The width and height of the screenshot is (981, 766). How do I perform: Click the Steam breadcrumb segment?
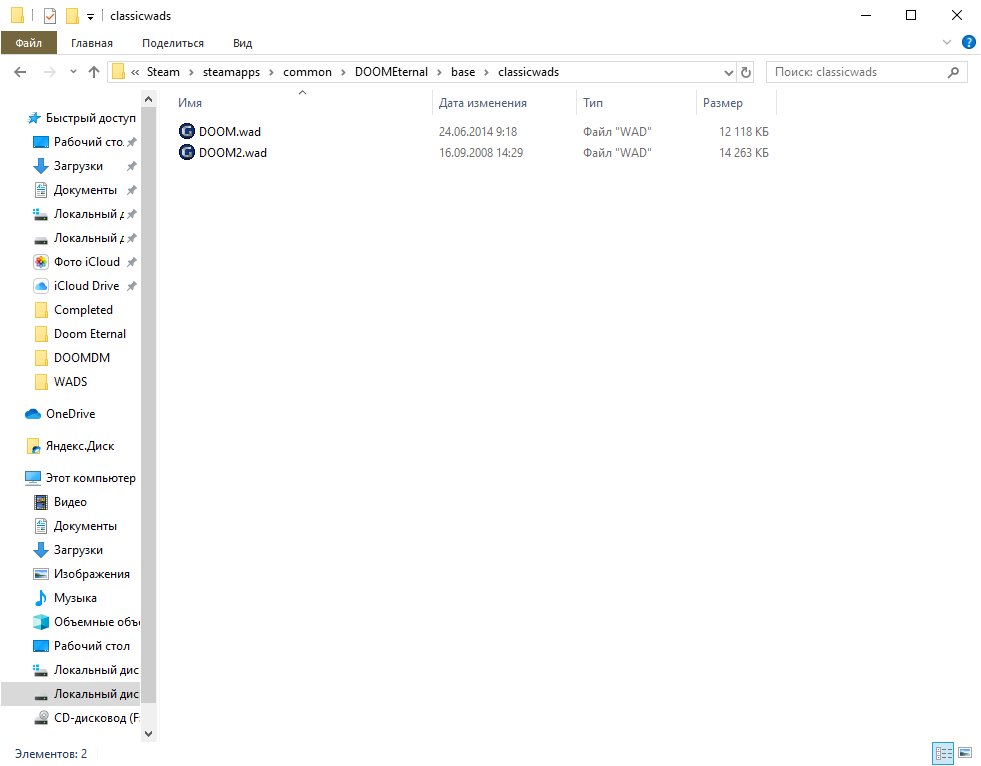163,72
